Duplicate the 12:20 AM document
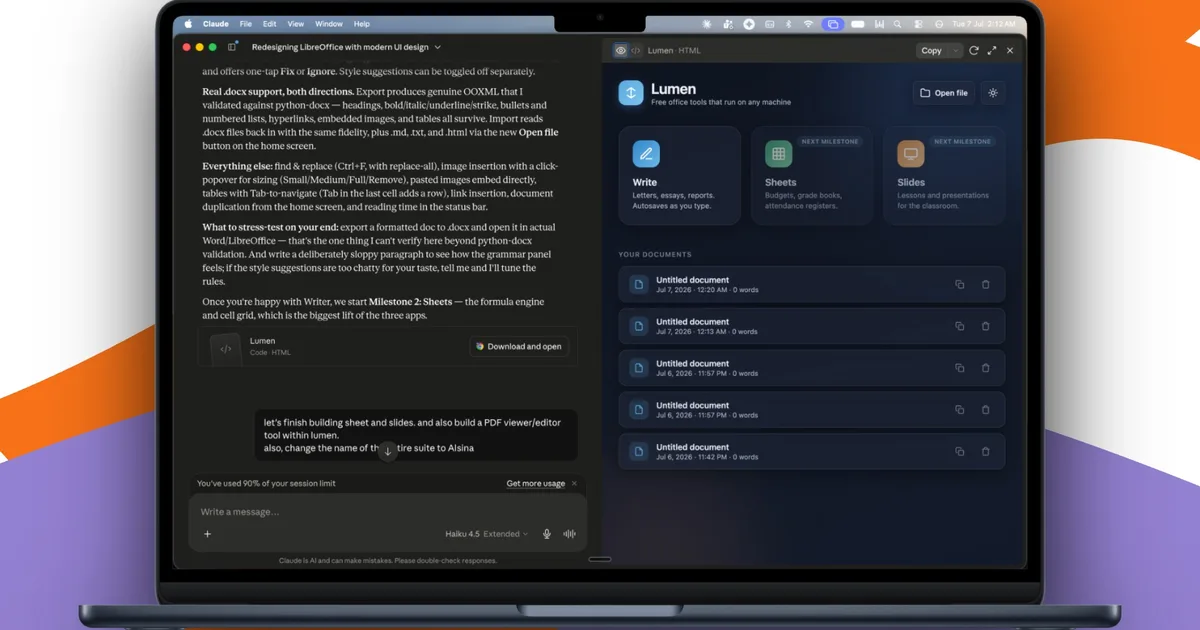This screenshot has width=1200, height=630. [960, 284]
